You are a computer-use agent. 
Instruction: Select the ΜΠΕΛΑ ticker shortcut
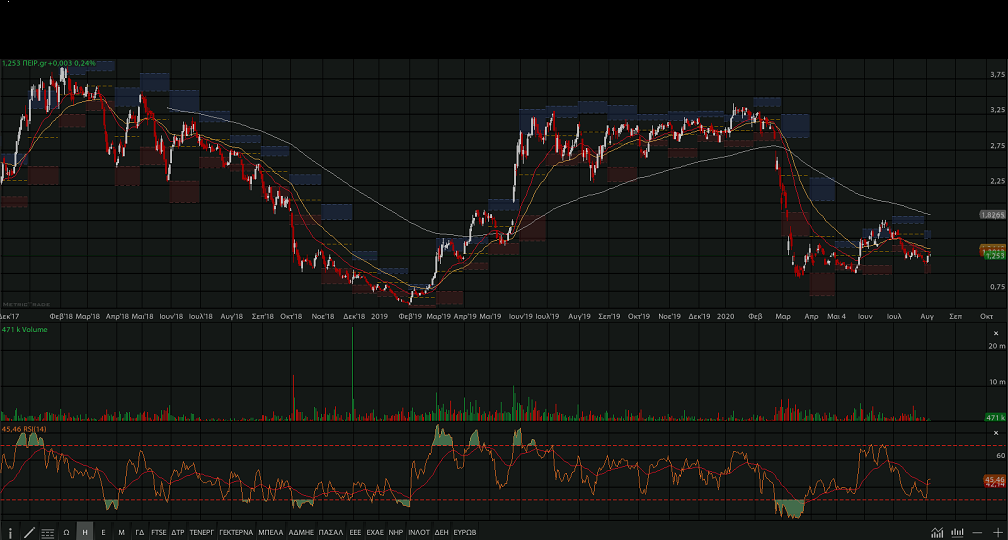(x=271, y=532)
